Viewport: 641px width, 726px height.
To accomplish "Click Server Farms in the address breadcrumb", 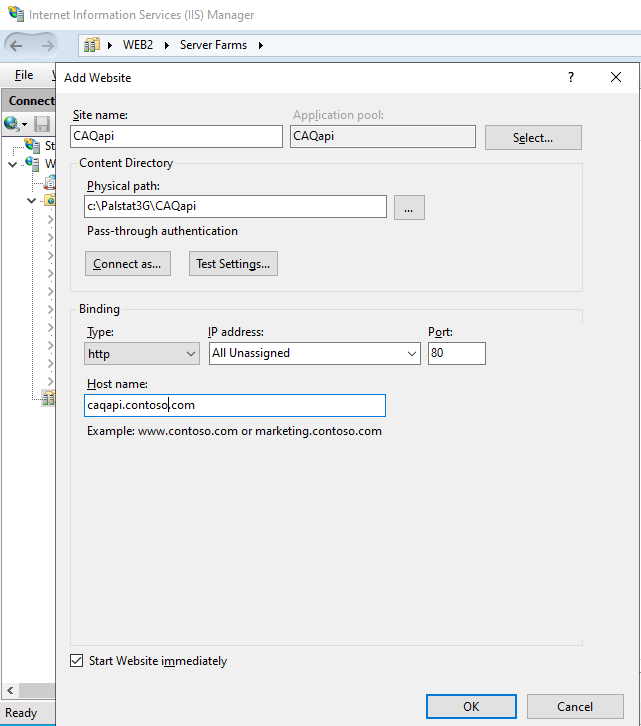I will coord(213,45).
